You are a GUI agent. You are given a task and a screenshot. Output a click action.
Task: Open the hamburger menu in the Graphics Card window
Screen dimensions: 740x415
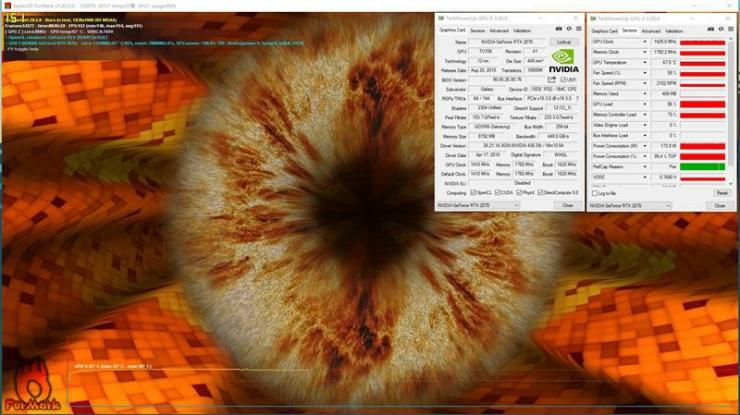579,29
